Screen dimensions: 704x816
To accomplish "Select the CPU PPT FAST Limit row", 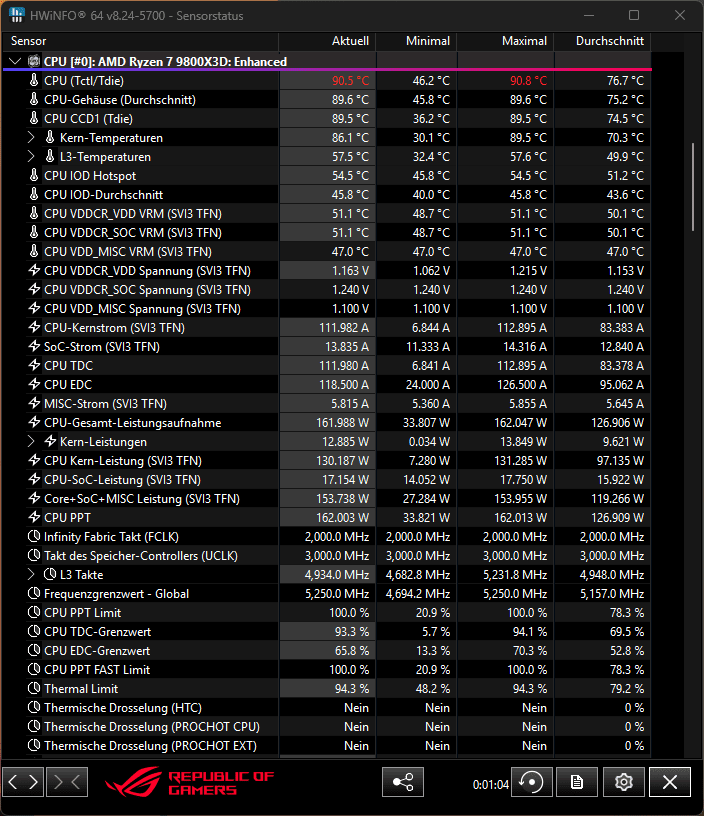I will pyautogui.click(x=327, y=669).
